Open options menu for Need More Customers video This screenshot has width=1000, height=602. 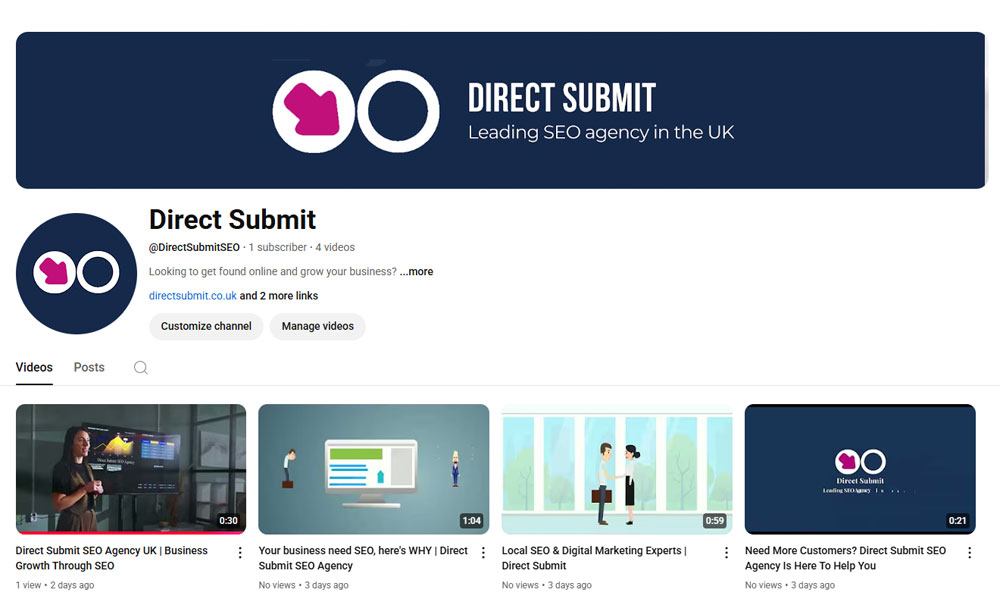coord(969,553)
